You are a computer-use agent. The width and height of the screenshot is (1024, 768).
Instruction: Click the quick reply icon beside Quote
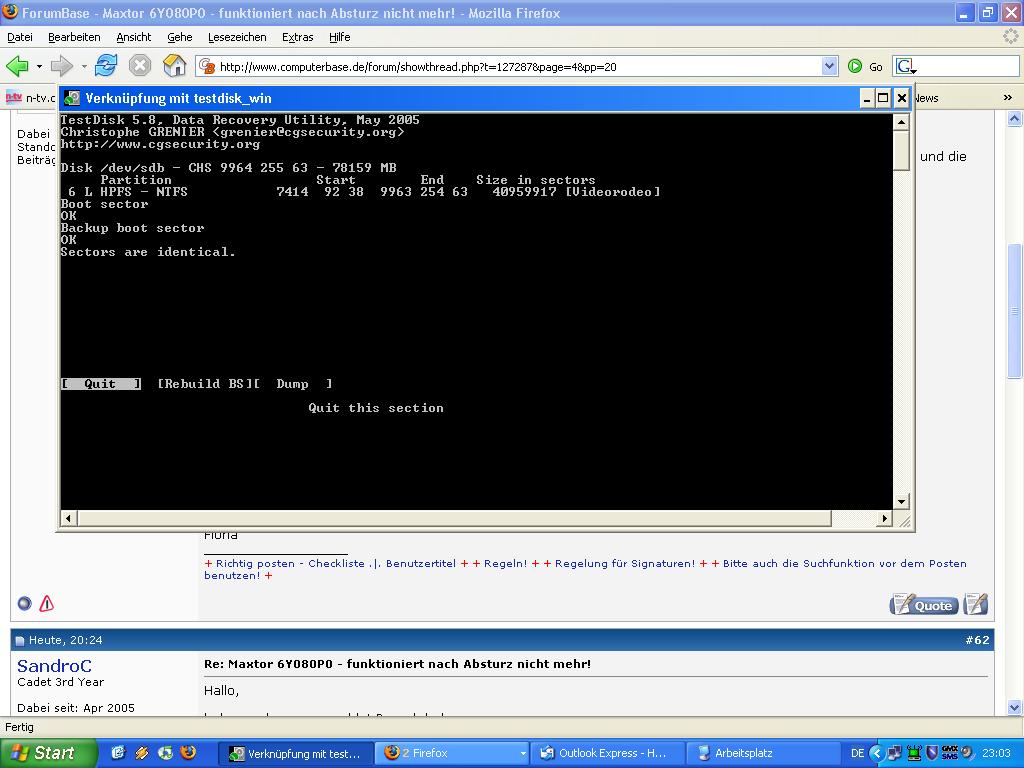976,605
